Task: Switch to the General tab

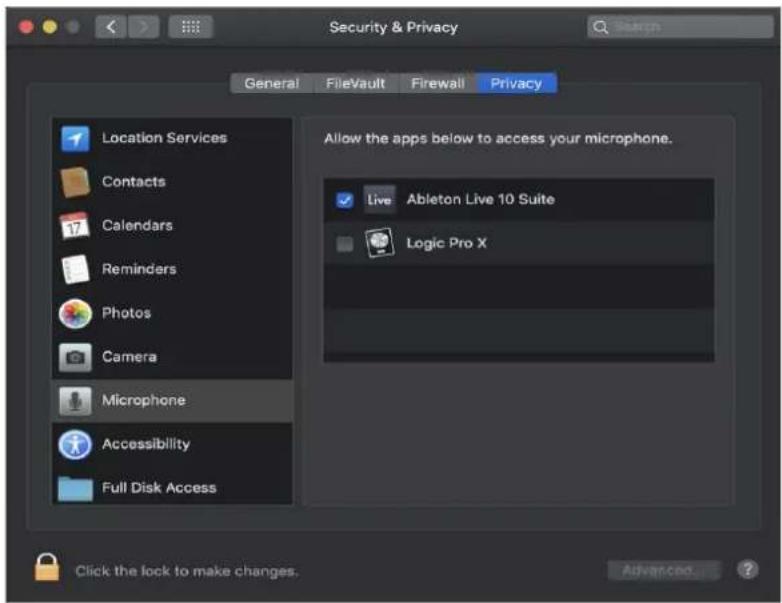Action: coord(272,83)
